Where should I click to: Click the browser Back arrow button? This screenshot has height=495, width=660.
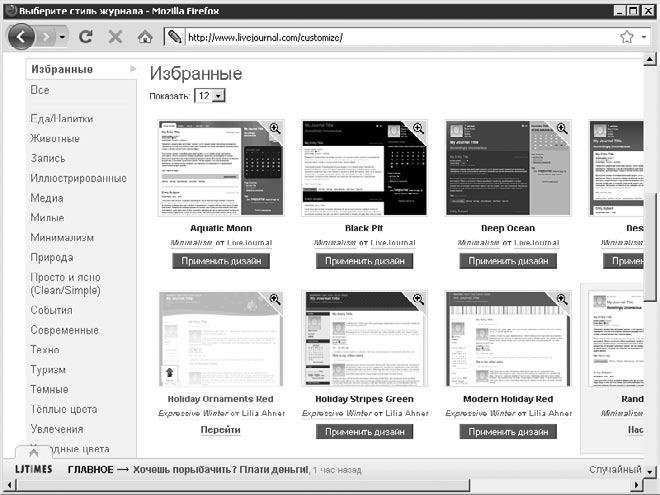point(21,36)
